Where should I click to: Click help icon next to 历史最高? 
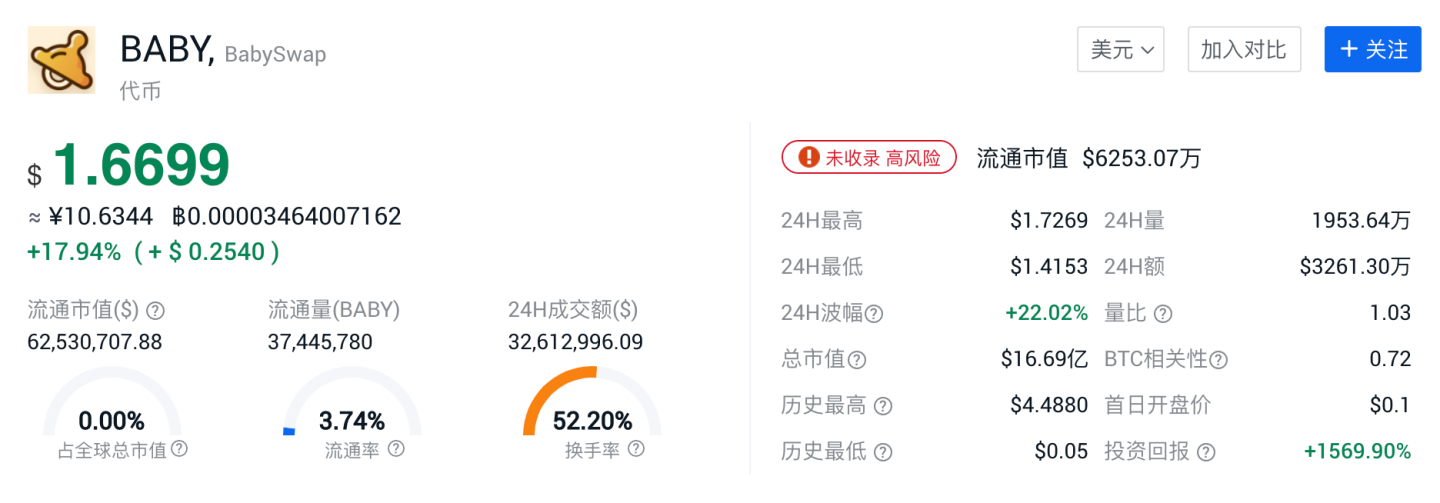[x=882, y=406]
